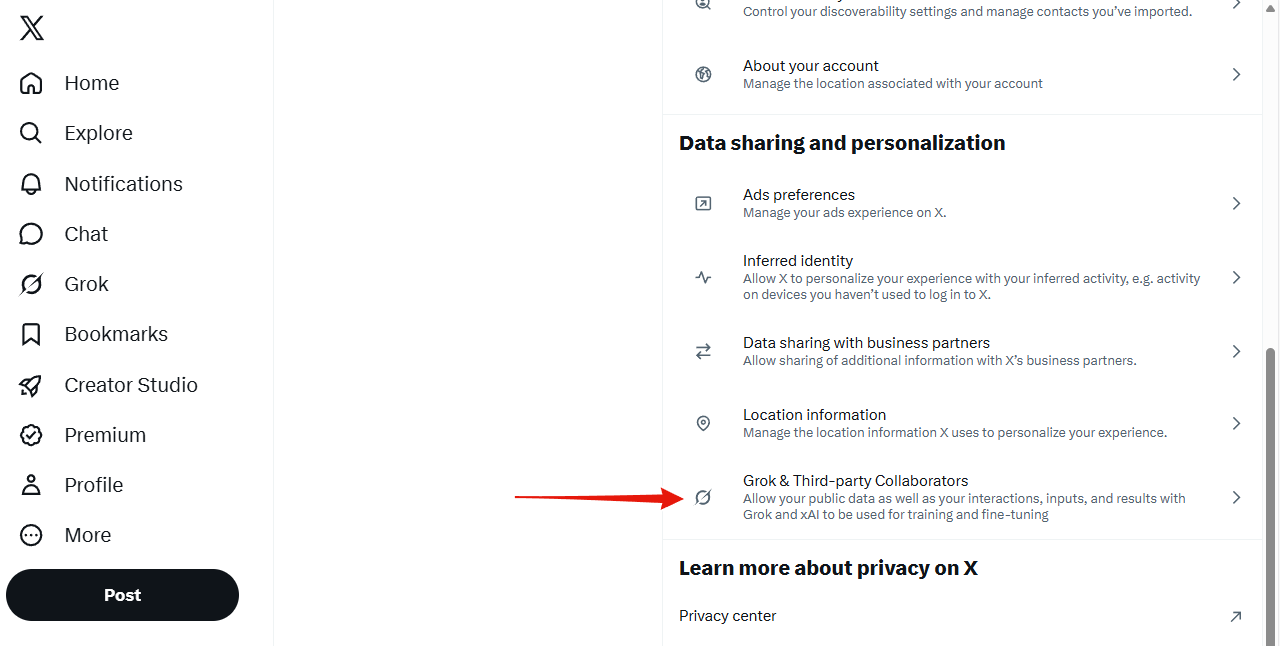Open Home via the house icon
The width and height of the screenshot is (1280, 646).
(x=31, y=83)
